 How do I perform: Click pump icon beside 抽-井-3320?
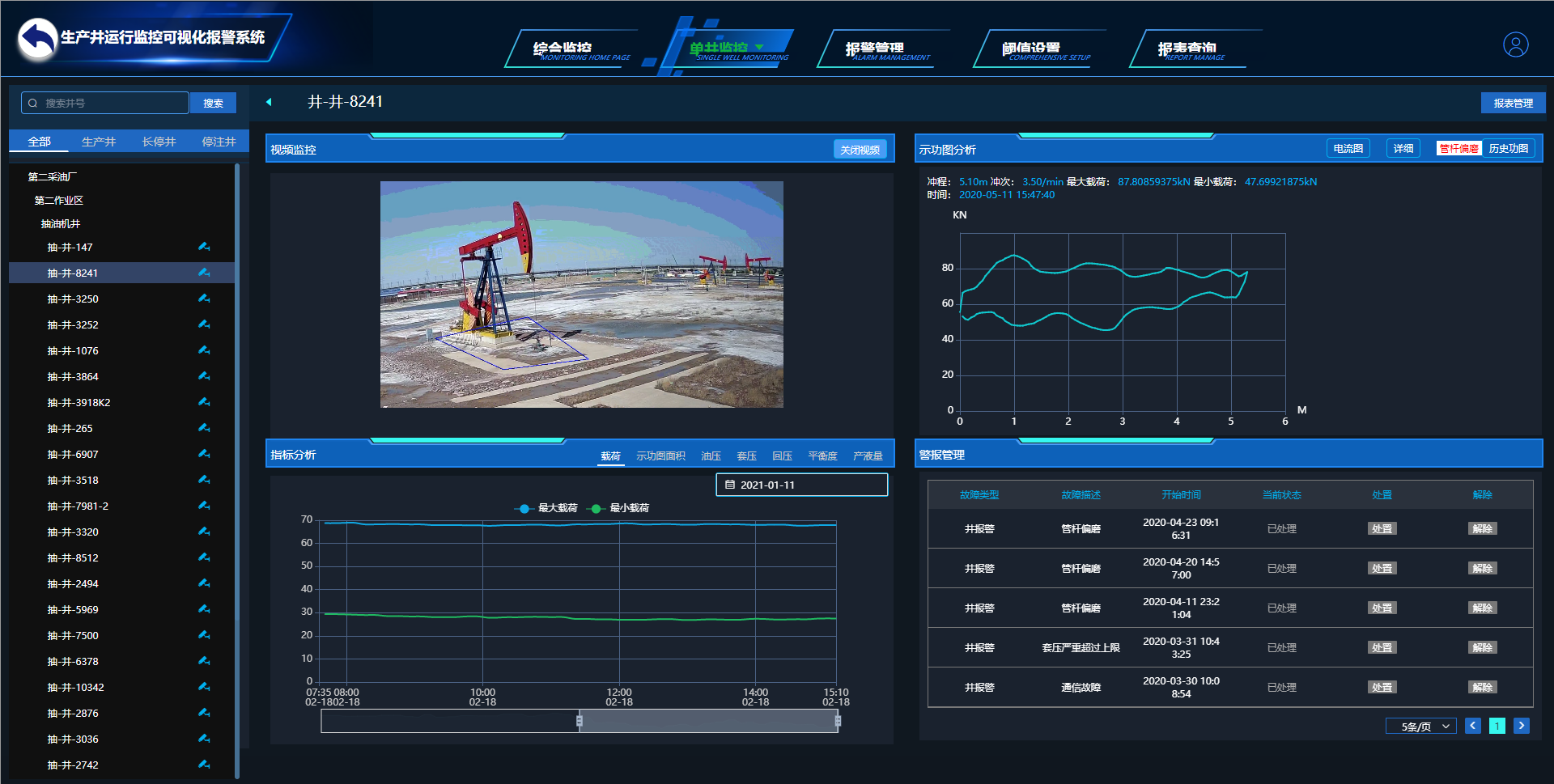point(204,532)
